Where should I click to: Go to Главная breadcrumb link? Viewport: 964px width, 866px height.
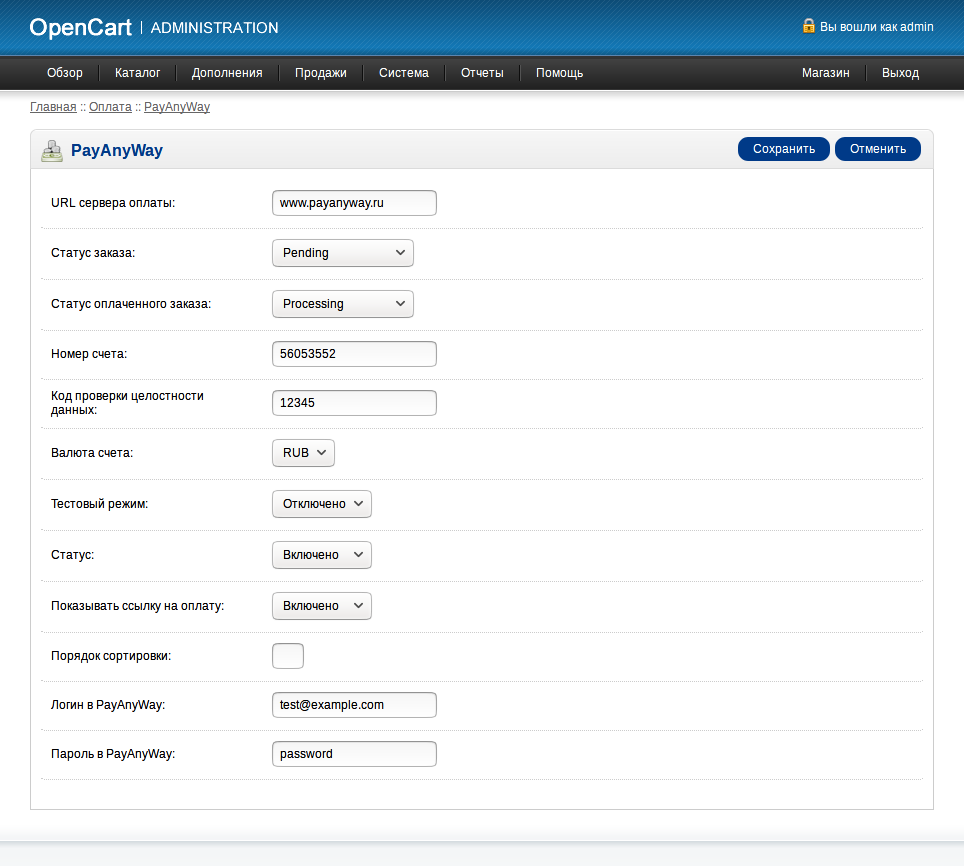(53, 107)
